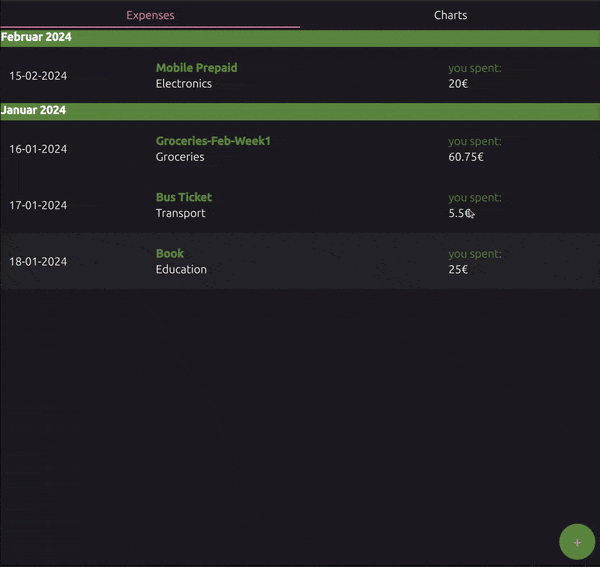Switch to the Charts tab
Viewport: 600px width, 567px height.
click(x=450, y=15)
